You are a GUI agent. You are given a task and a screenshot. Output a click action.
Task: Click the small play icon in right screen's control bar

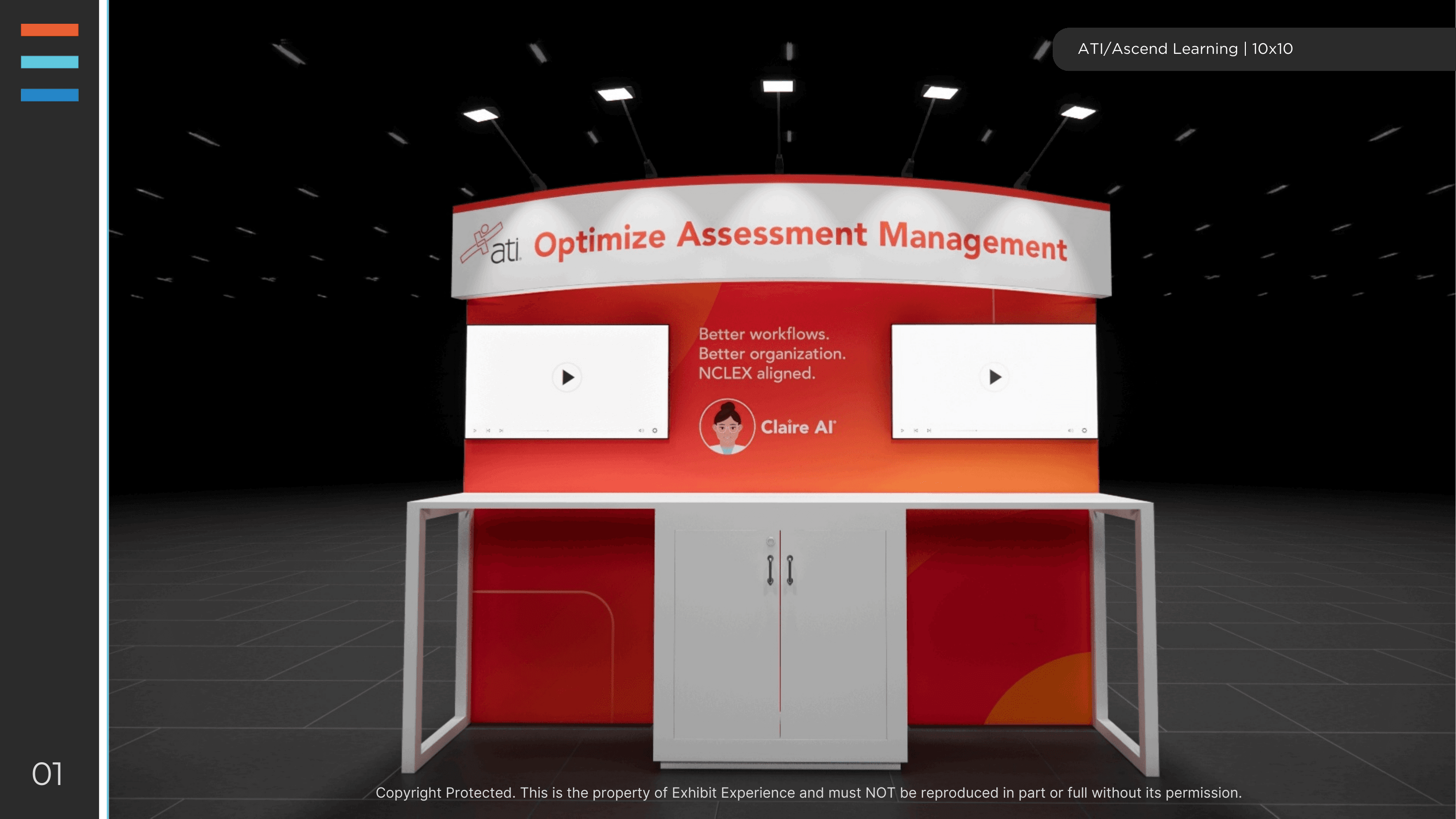click(902, 431)
